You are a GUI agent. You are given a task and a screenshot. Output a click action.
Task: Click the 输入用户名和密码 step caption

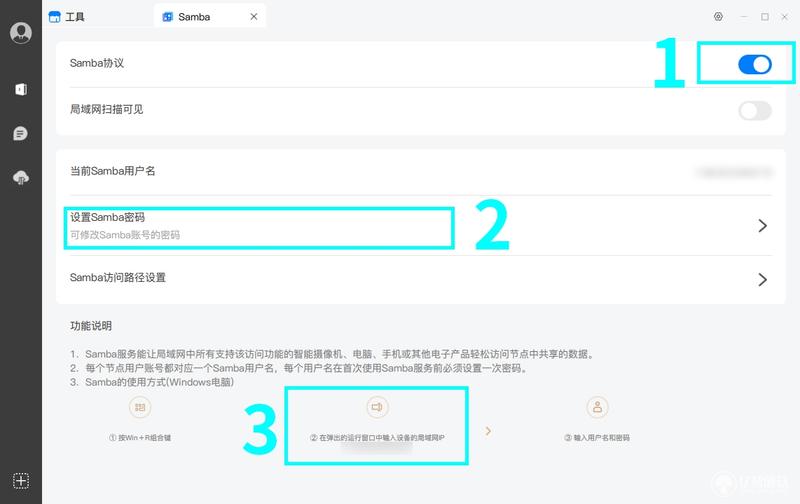click(x=597, y=438)
